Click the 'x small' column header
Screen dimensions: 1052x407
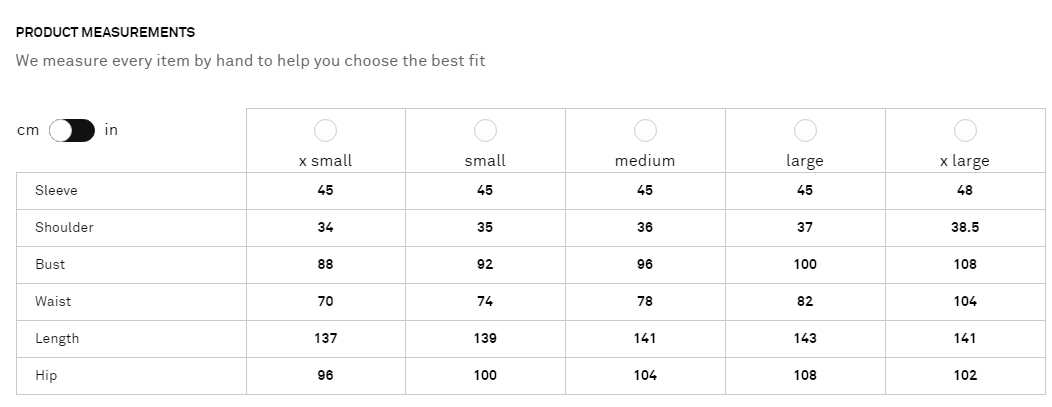(x=325, y=160)
